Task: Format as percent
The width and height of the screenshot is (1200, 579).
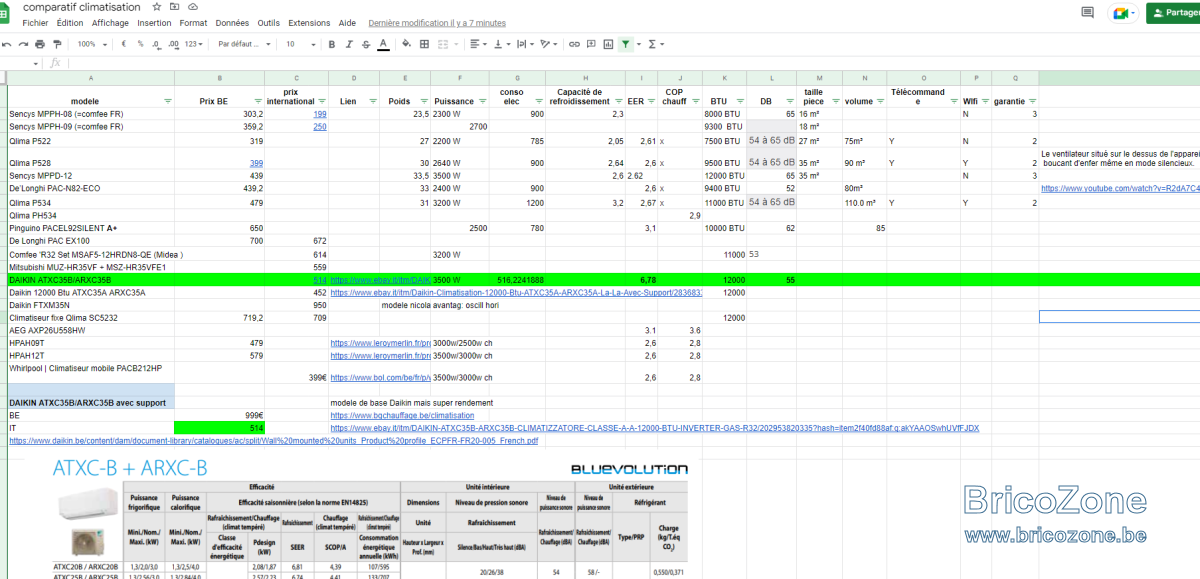Action: pyautogui.click(x=141, y=44)
